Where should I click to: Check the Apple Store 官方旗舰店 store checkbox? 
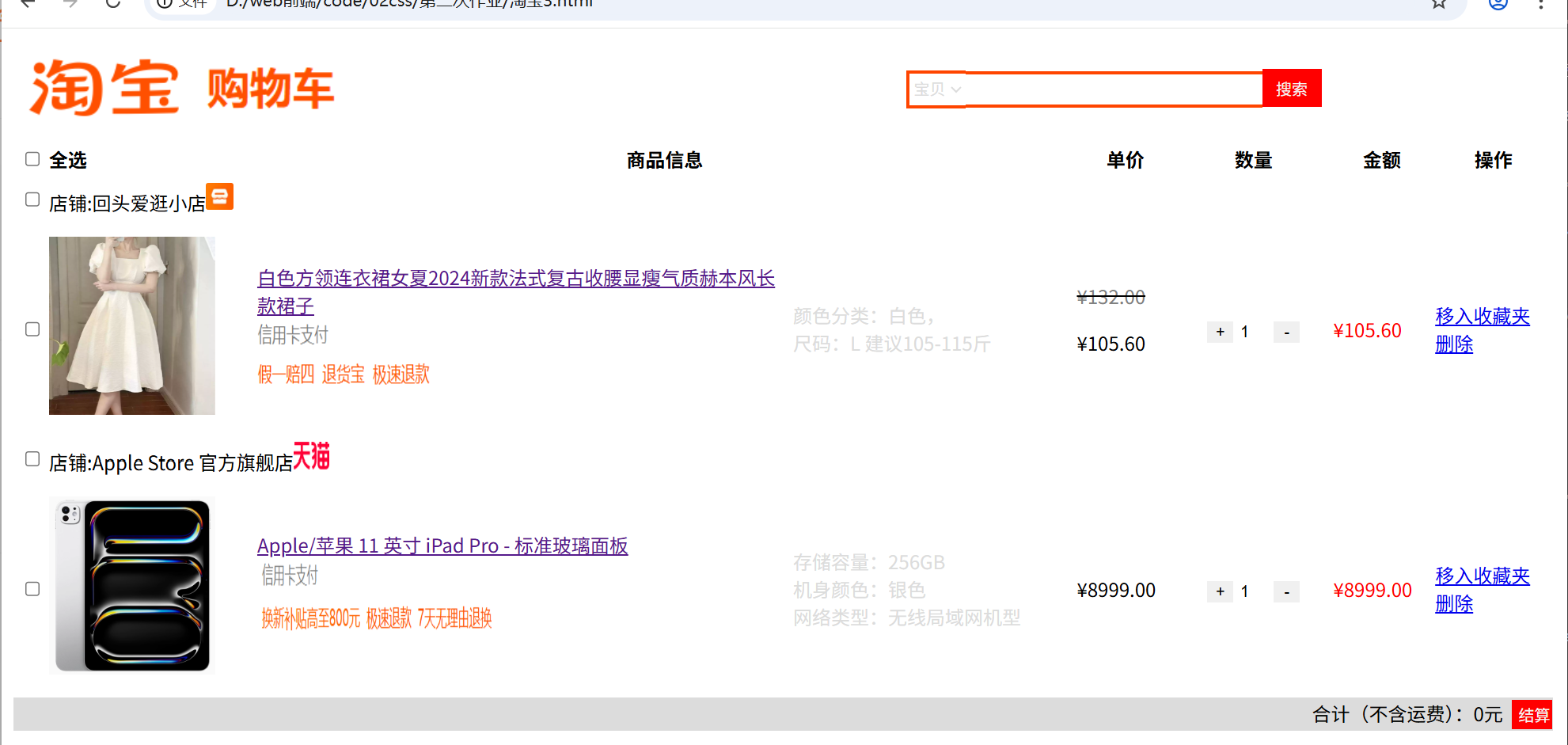(x=32, y=459)
